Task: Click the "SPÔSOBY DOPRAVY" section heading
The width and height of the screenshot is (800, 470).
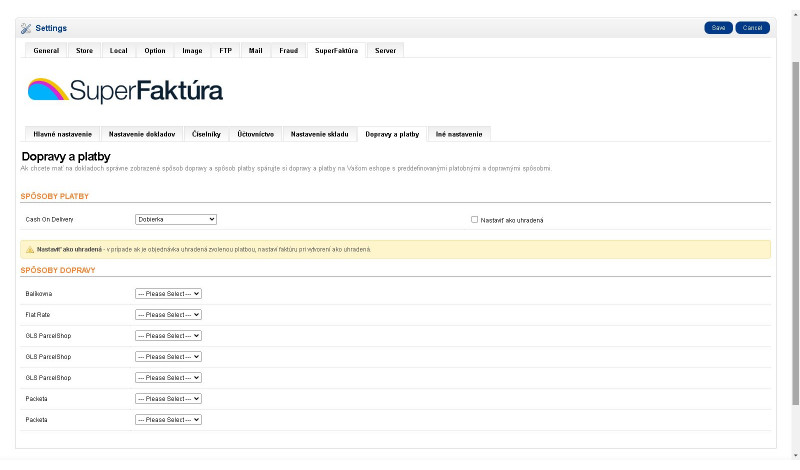Action: (x=58, y=270)
